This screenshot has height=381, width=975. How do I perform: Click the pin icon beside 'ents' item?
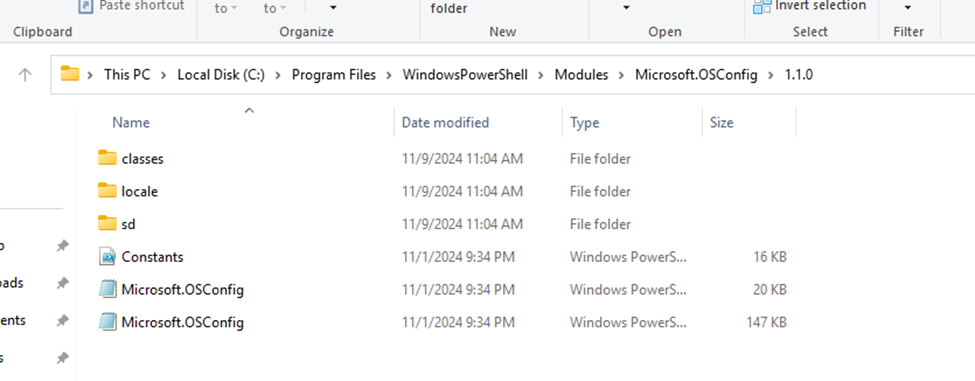62,321
